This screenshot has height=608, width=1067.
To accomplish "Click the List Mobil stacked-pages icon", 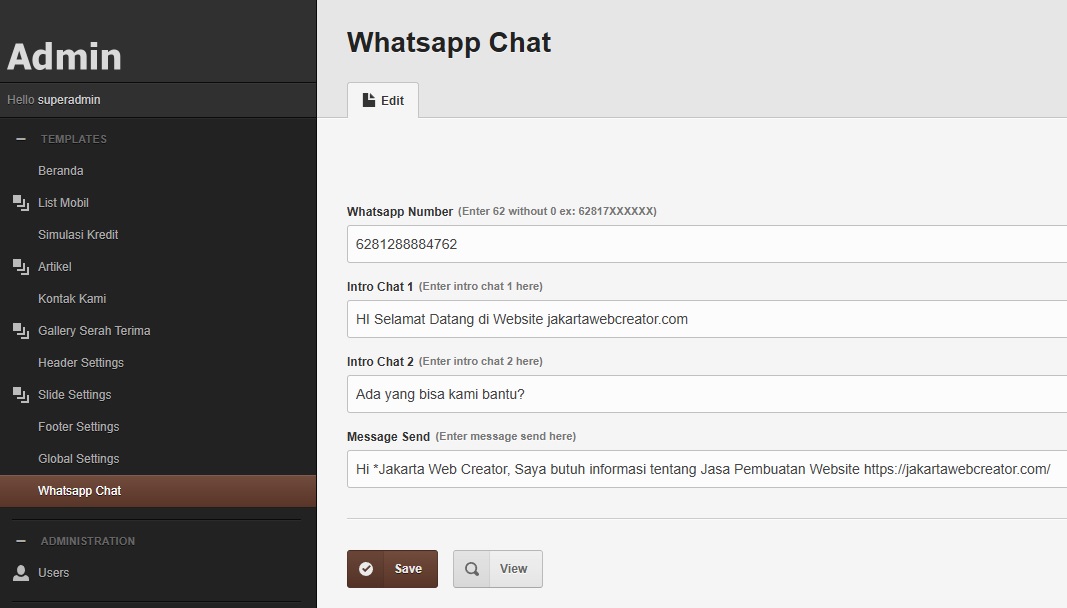I will tap(20, 203).
